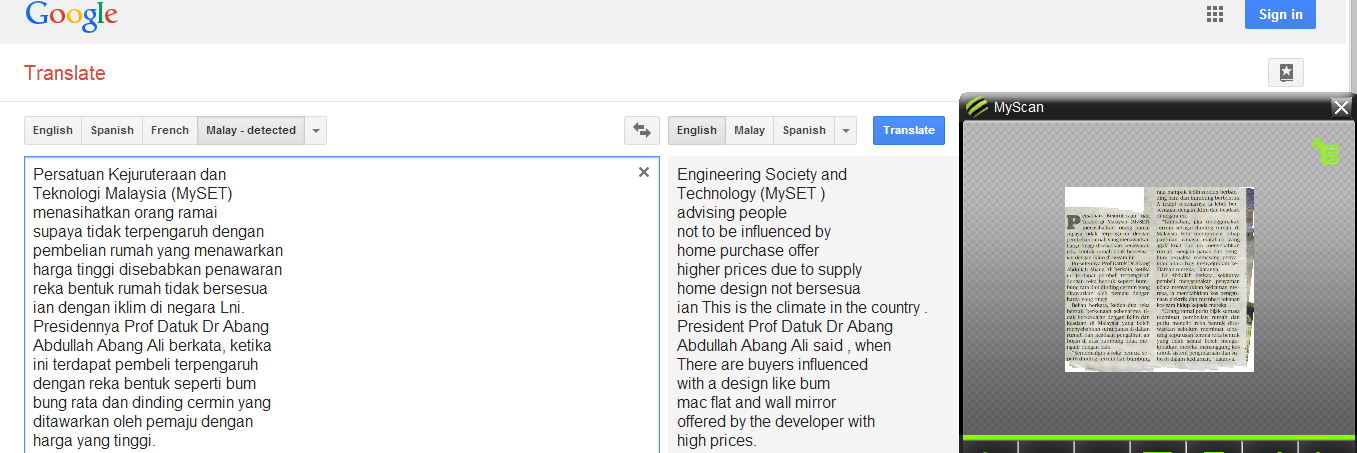Viewport: 1357px width, 453px height.
Task: Open the Phrasebook star icon
Action: click(1286, 72)
